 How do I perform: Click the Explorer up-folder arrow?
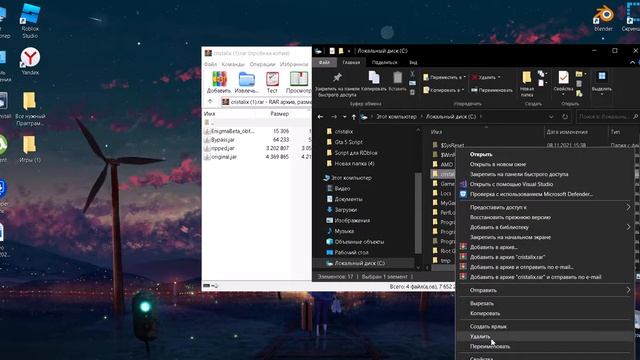click(353, 117)
